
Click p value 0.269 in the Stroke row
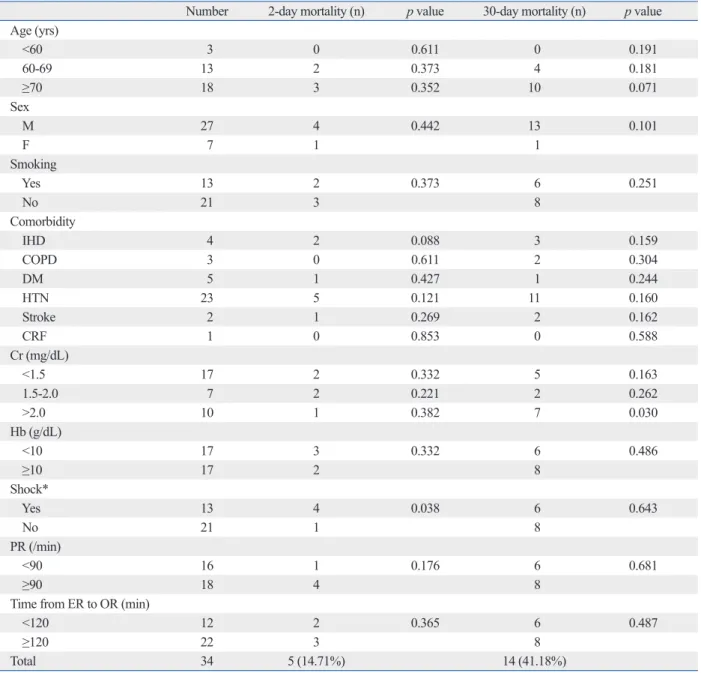425,317
